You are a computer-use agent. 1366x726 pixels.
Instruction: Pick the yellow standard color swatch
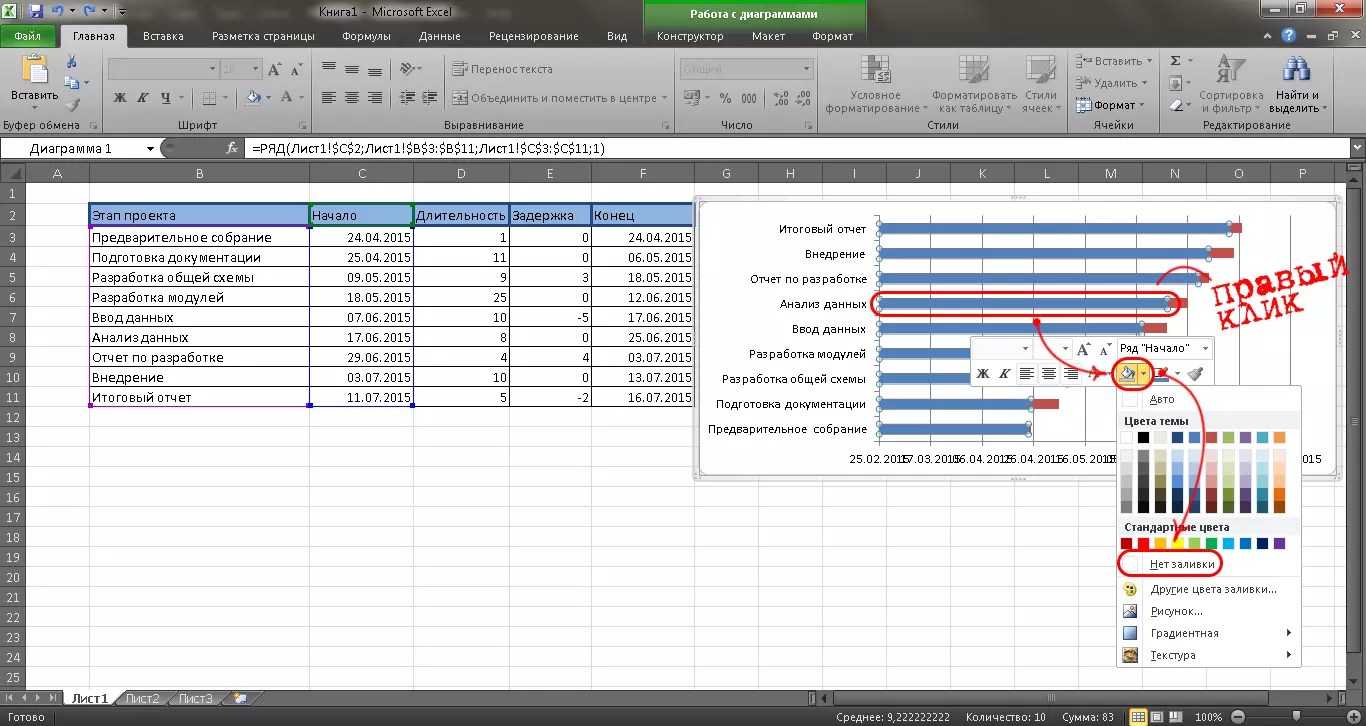point(1177,543)
